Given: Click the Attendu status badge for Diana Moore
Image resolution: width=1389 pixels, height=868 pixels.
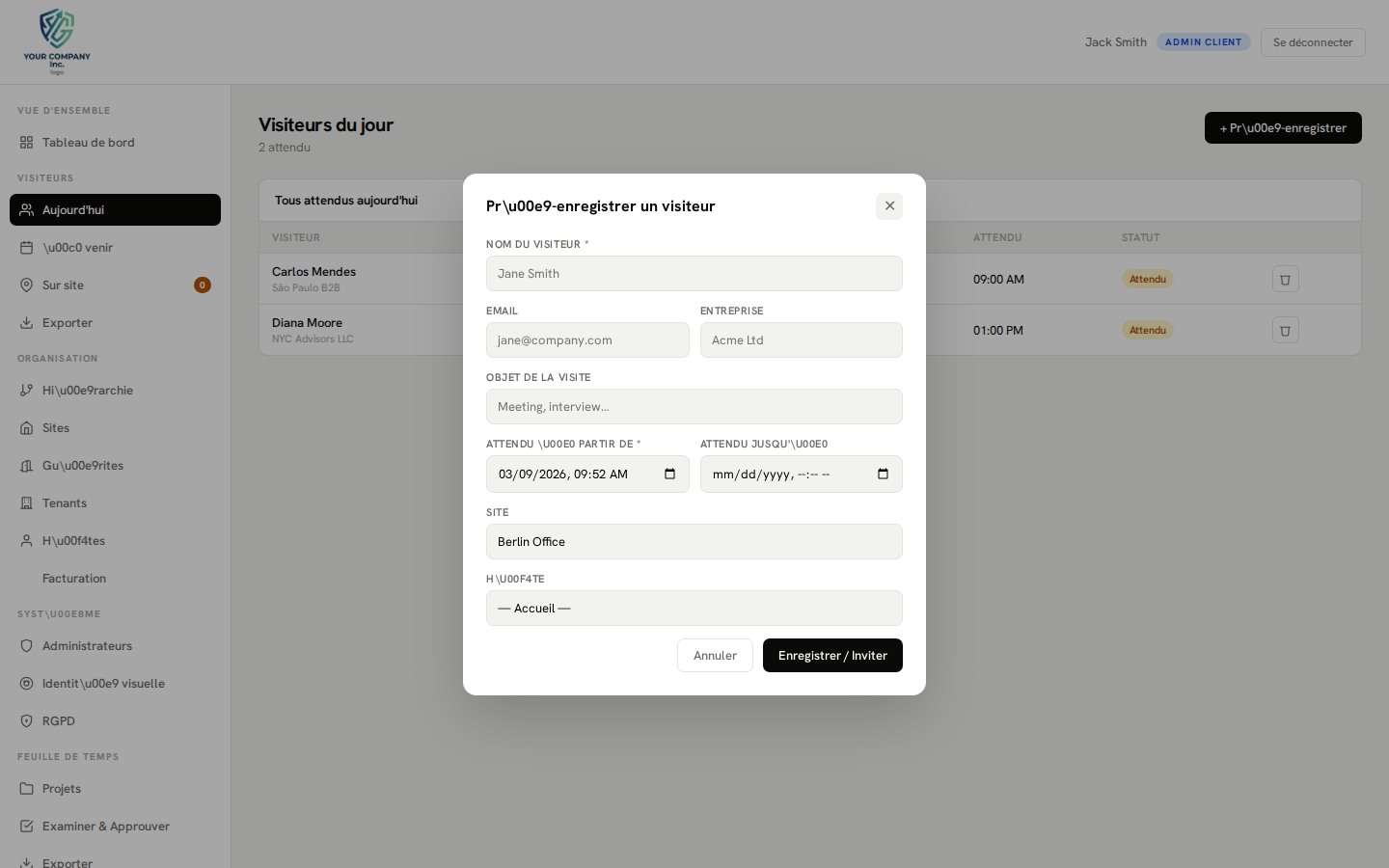Looking at the screenshot, I should (x=1148, y=329).
